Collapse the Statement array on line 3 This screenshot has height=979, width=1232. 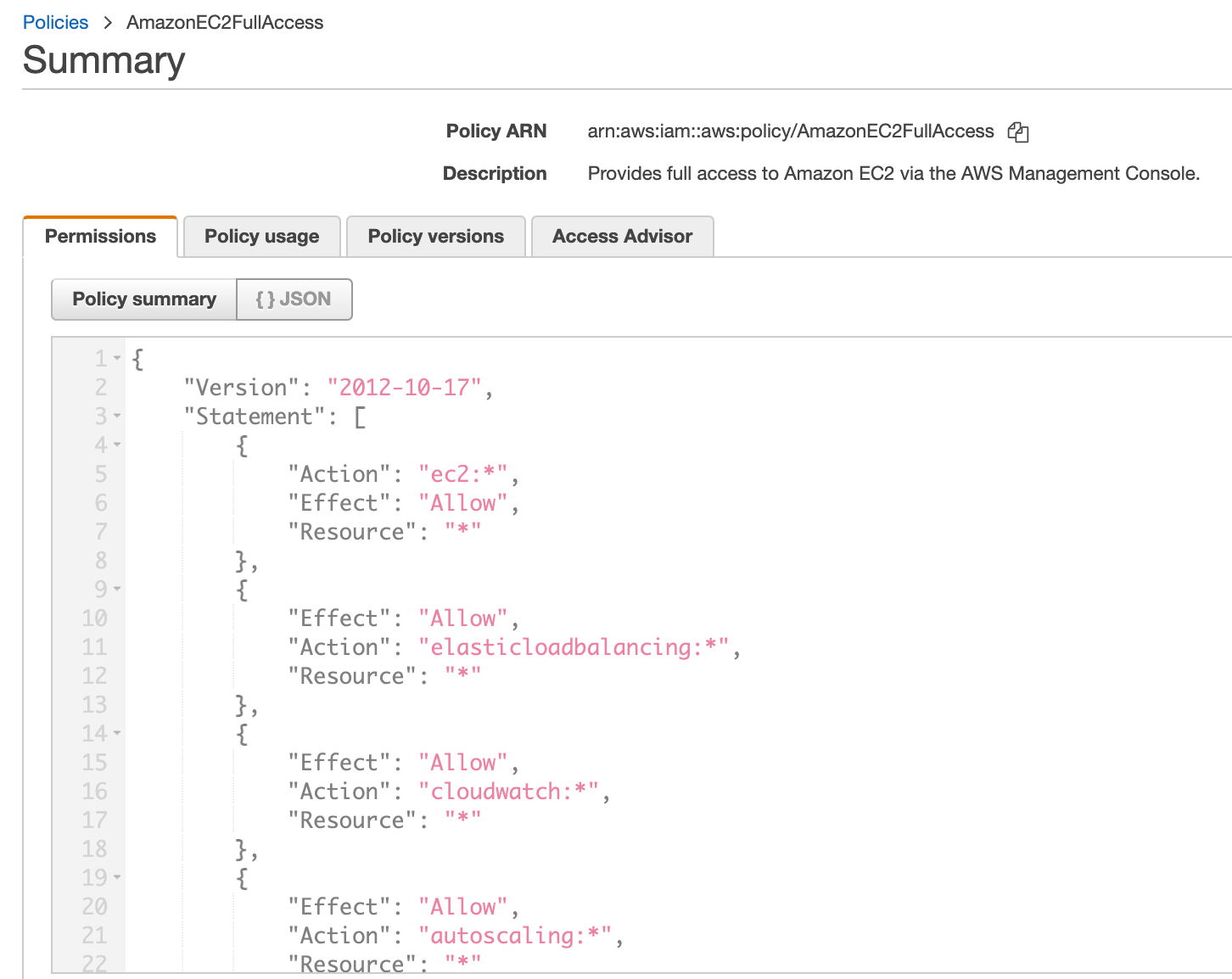coord(117,417)
